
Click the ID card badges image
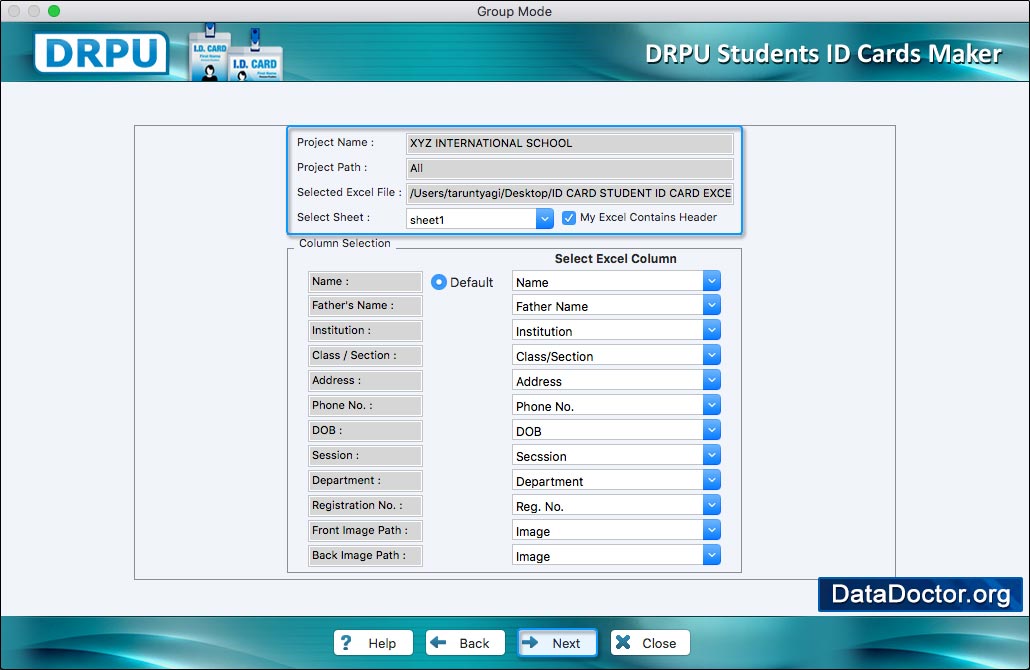[x=236, y=53]
